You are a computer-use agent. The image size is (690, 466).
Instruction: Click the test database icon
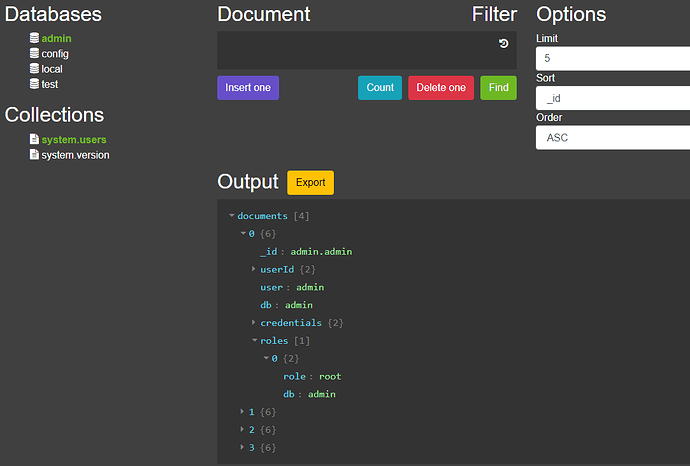[34, 84]
